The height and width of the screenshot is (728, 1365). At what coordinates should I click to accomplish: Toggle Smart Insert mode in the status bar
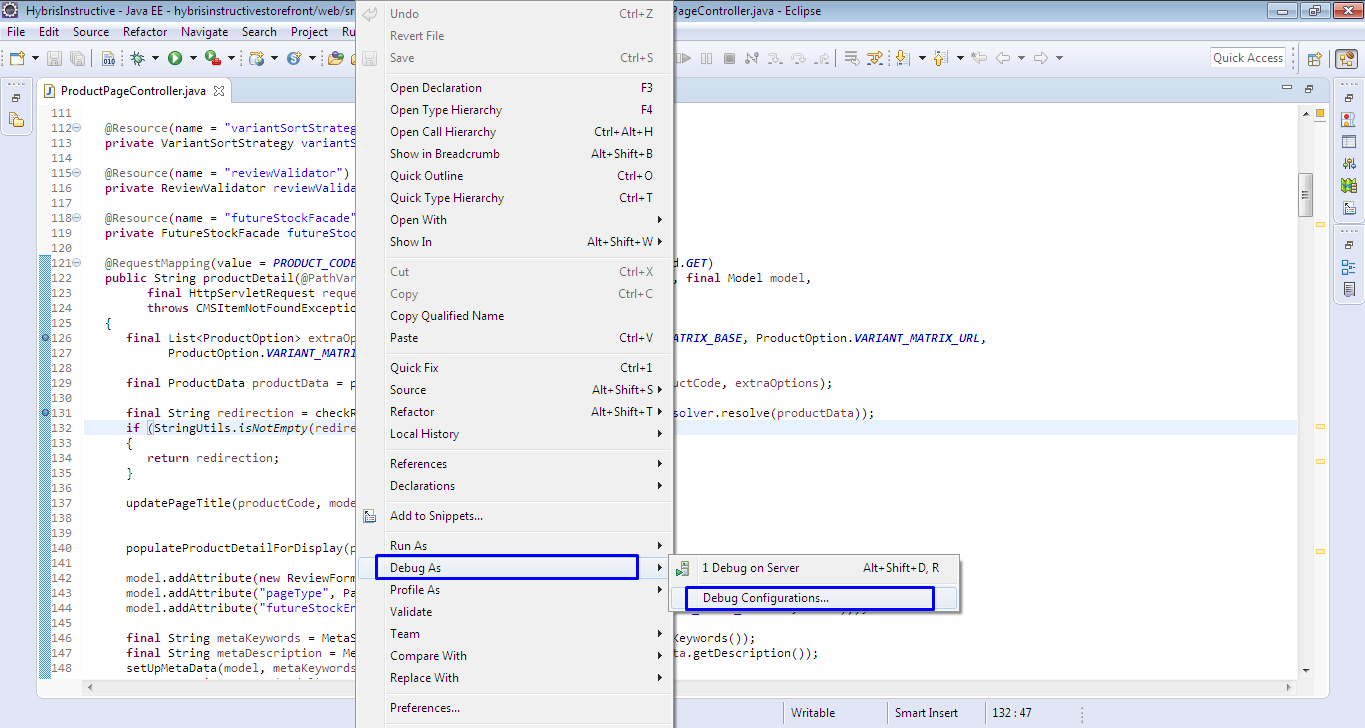pos(925,712)
